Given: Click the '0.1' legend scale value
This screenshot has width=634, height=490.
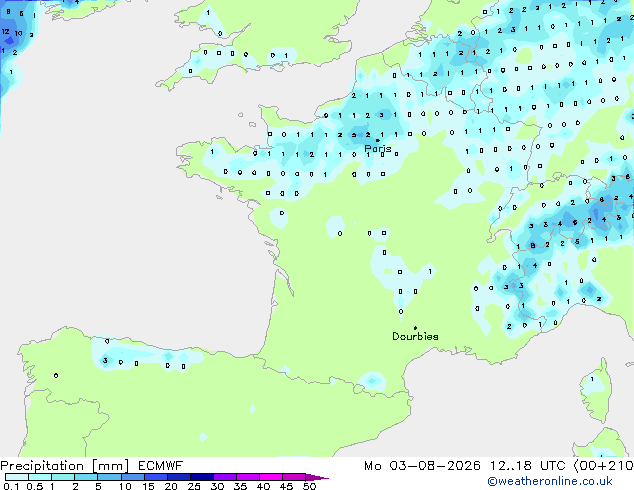Looking at the screenshot, I should (x=11, y=486).
